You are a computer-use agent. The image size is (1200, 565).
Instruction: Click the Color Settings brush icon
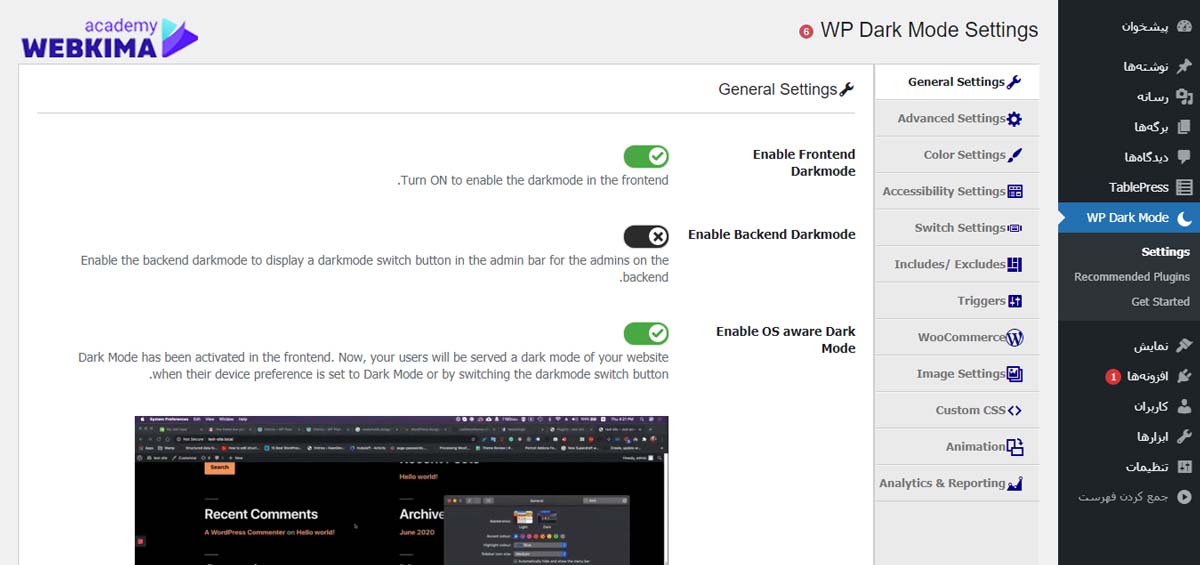1015,155
